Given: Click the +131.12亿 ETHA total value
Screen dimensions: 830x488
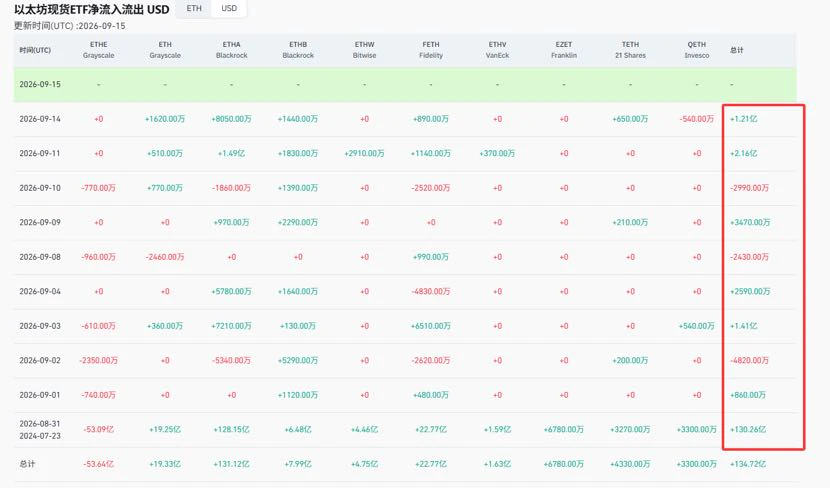Looking at the screenshot, I should coord(231,464).
